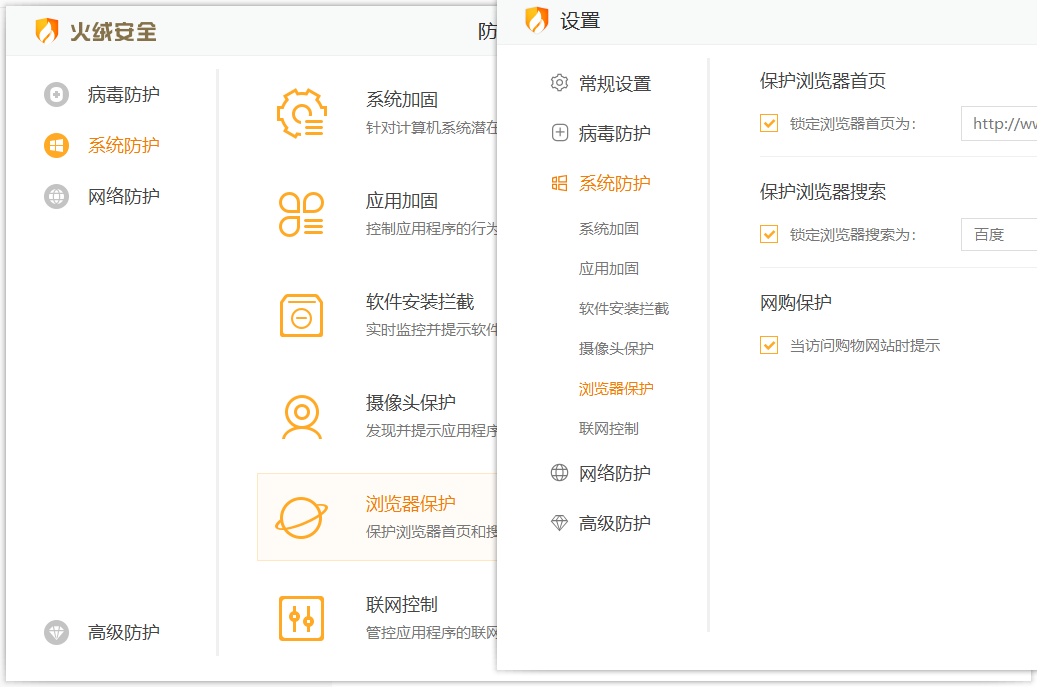Open 高级防护 in the main window sidebar

coord(123,632)
